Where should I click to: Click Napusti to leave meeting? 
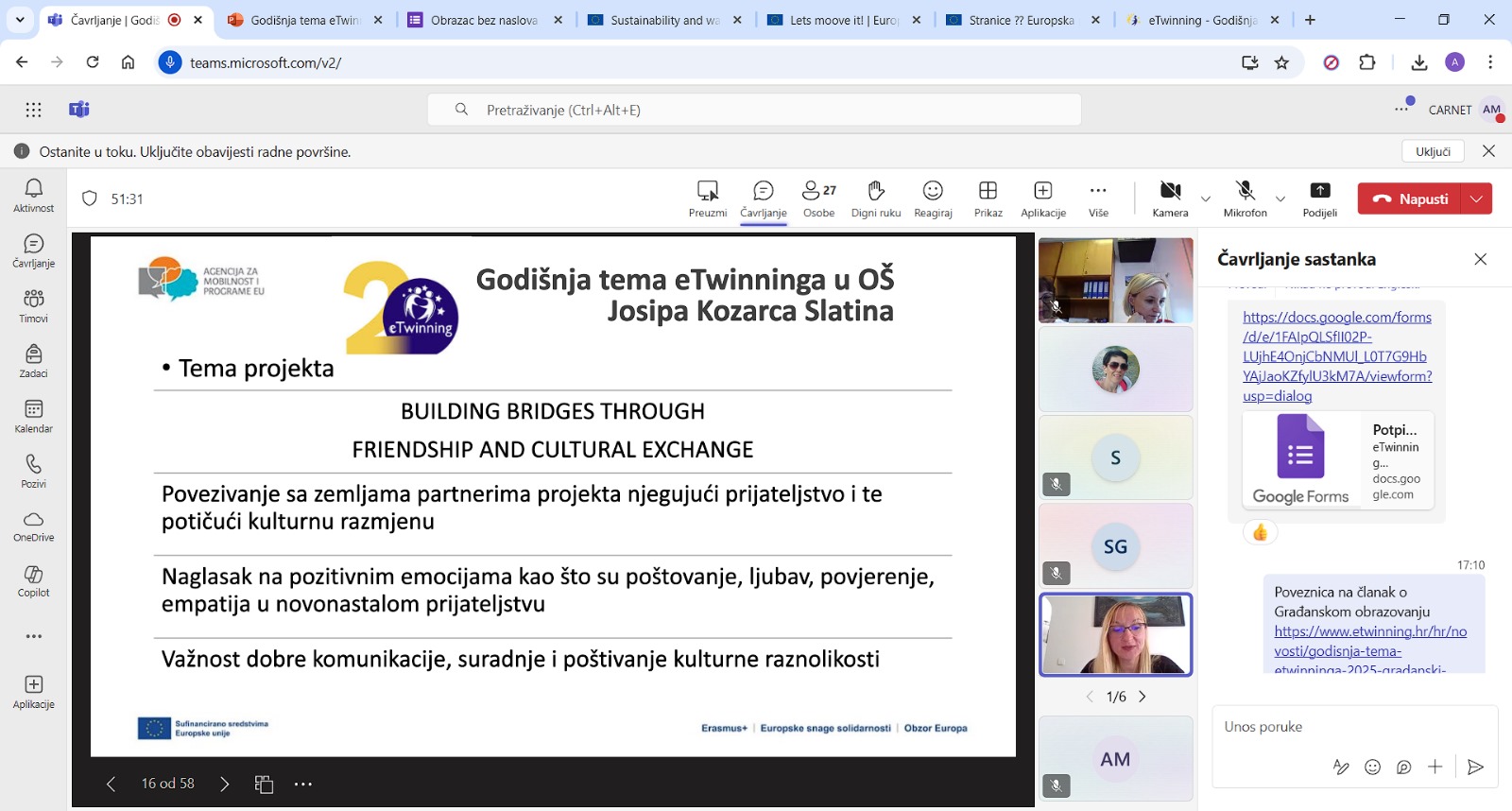click(x=1410, y=198)
